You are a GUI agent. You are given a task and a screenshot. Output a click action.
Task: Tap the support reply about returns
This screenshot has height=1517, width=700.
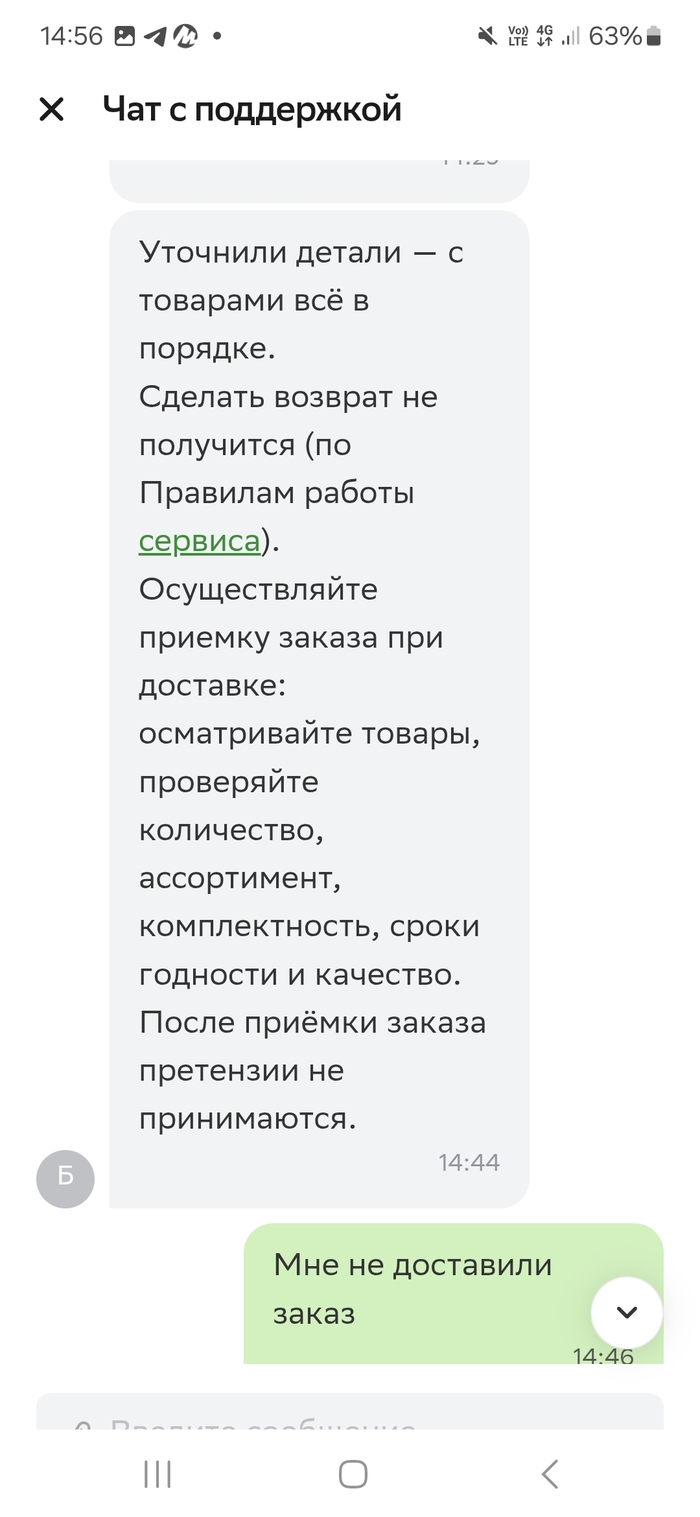318,685
